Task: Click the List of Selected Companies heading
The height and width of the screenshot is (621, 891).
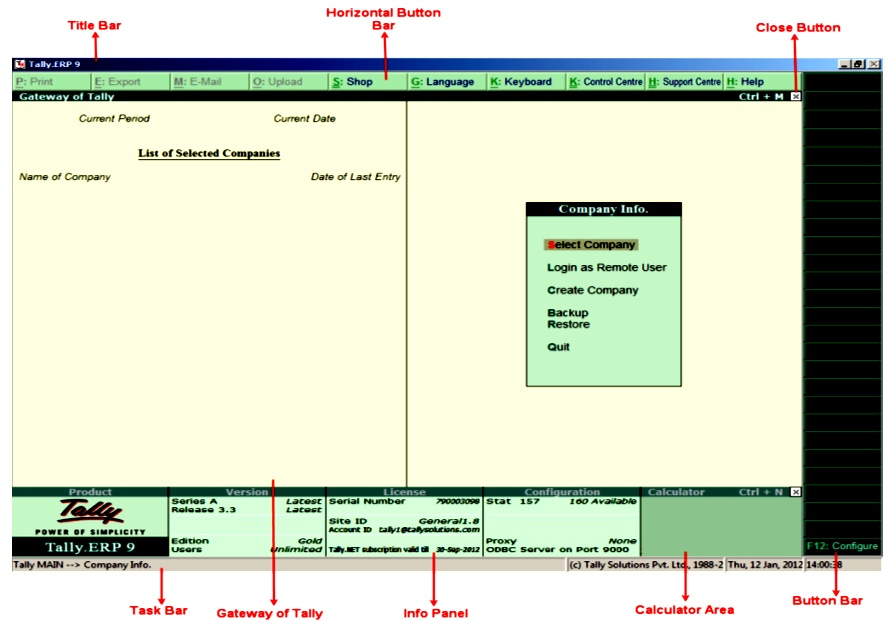Action: (209, 153)
